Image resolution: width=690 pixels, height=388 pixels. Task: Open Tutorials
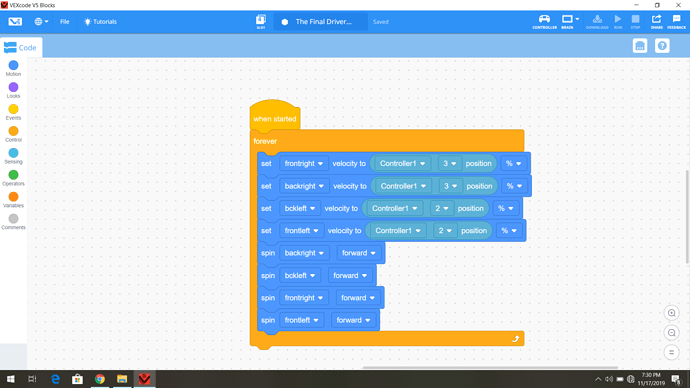pyautogui.click(x=100, y=22)
